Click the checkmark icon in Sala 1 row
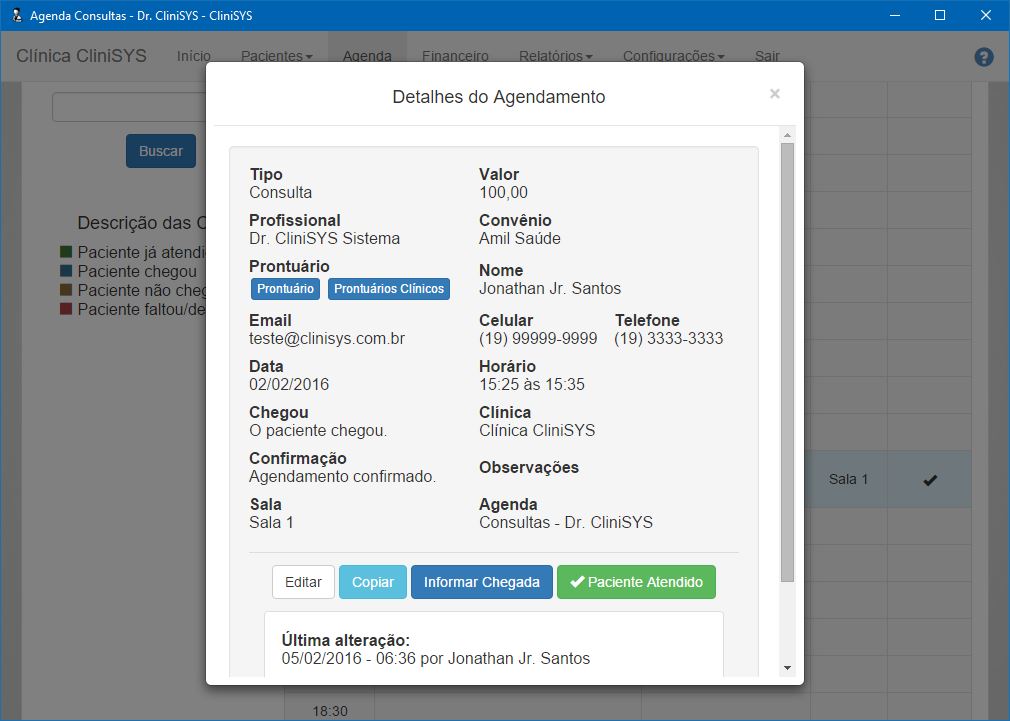 pos(930,480)
